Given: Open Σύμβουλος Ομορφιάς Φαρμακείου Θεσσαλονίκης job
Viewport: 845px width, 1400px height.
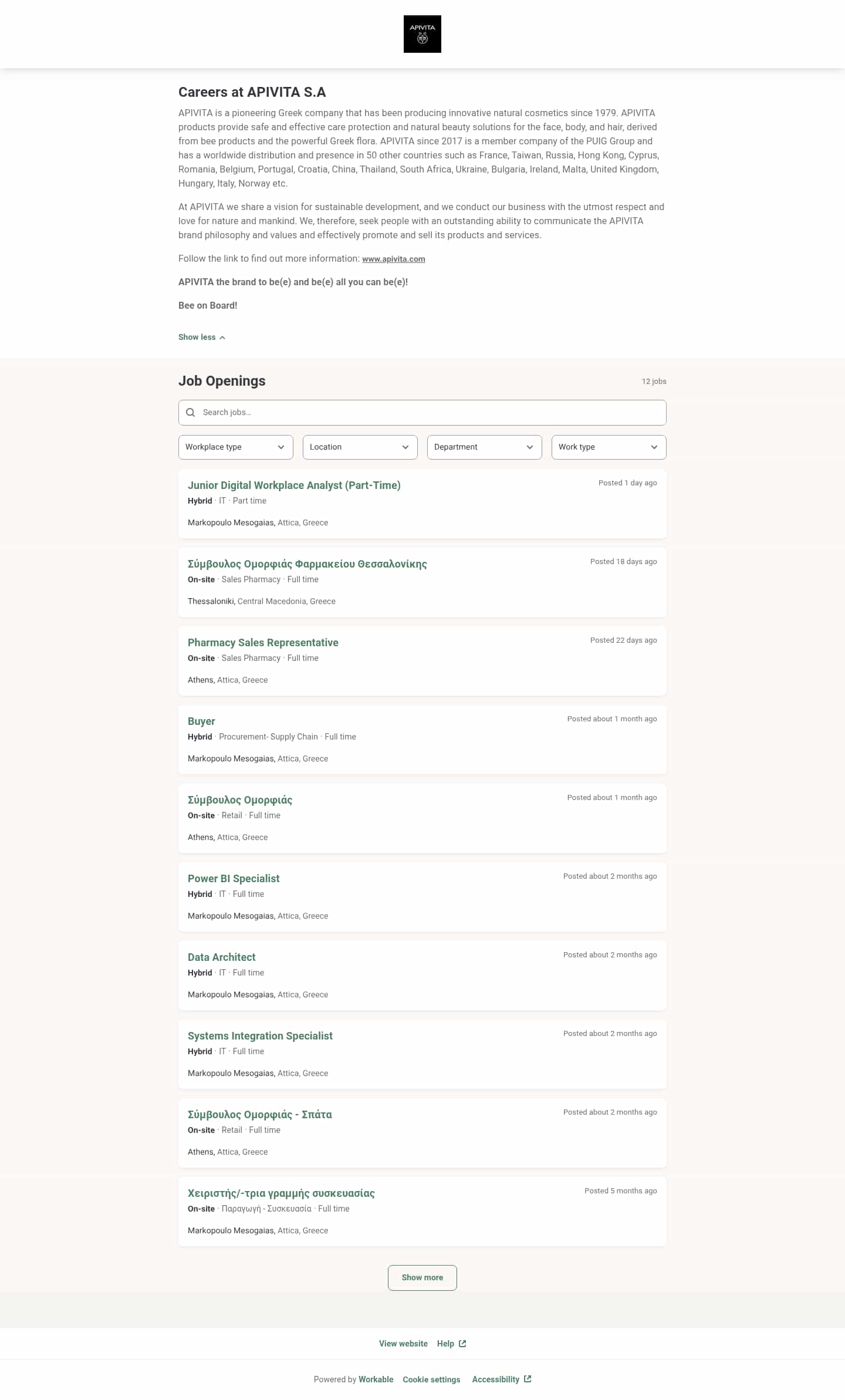Looking at the screenshot, I should 307,564.
